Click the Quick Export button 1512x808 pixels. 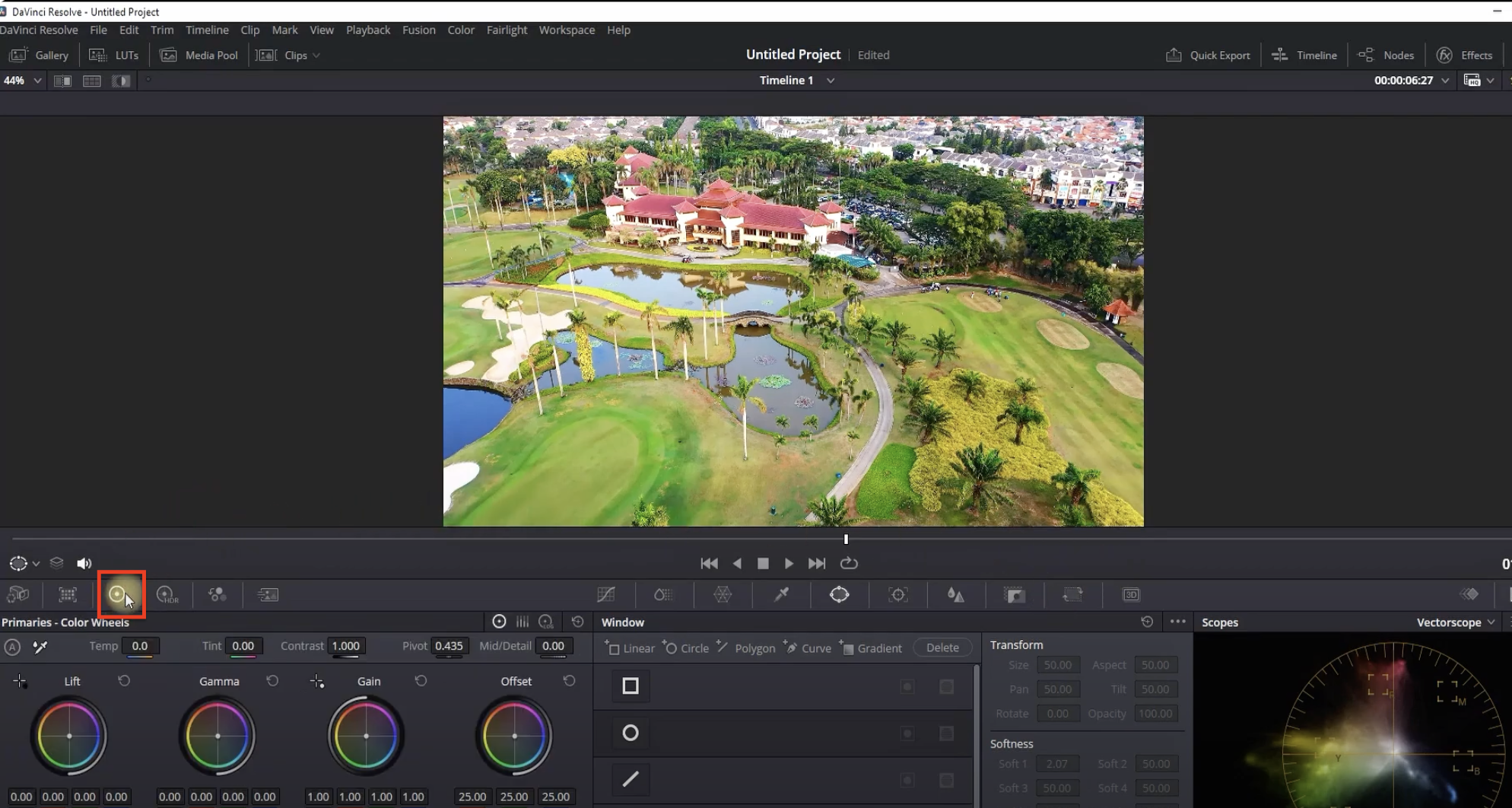1208,55
